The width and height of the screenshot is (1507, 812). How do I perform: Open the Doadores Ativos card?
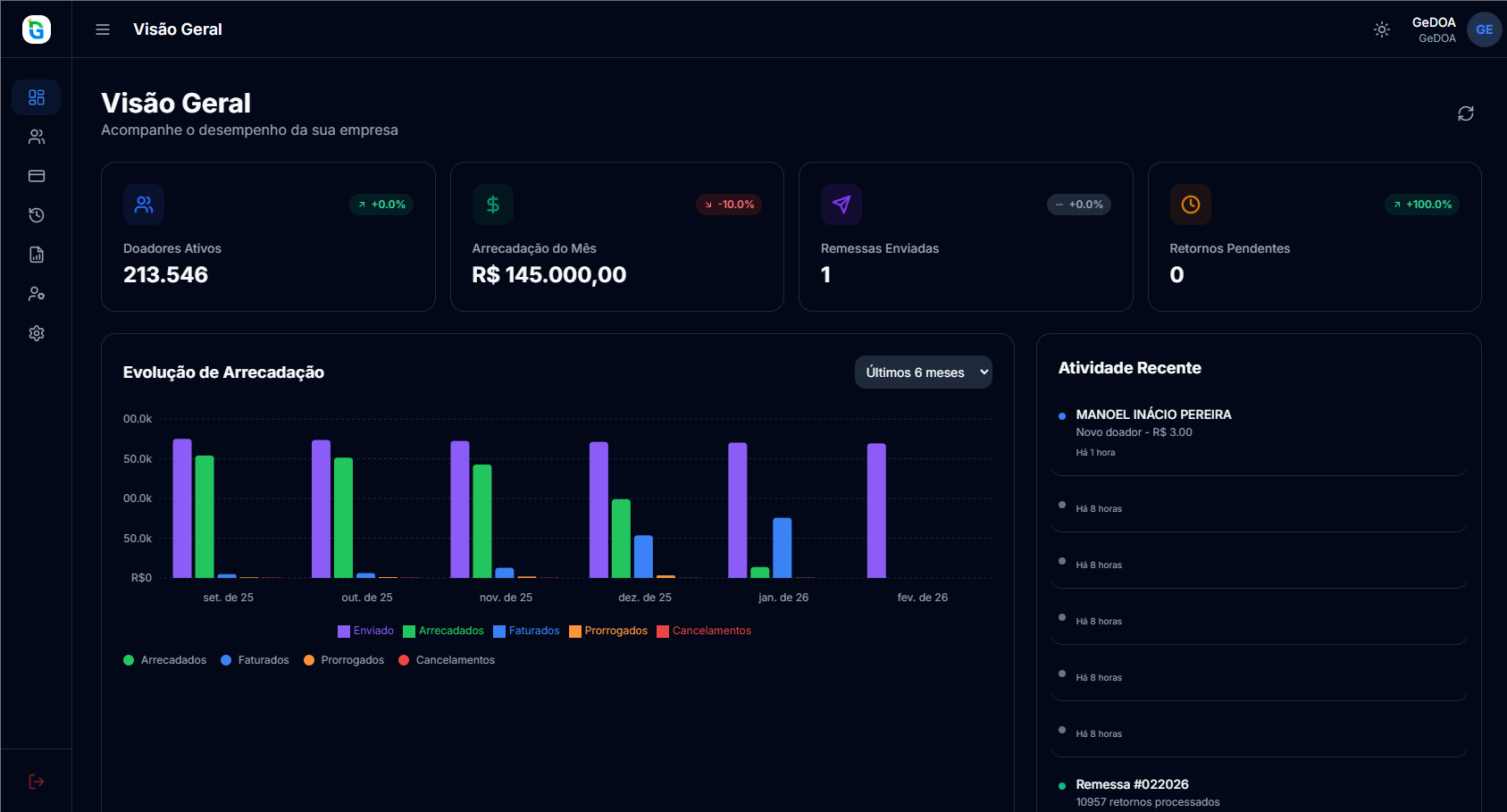point(268,237)
